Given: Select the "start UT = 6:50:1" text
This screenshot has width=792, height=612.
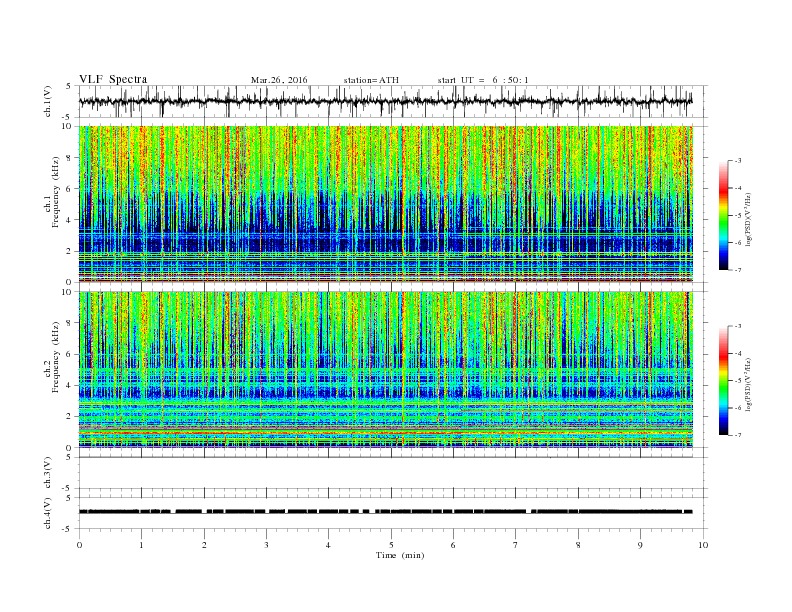Looking at the screenshot, I should coord(483,80).
